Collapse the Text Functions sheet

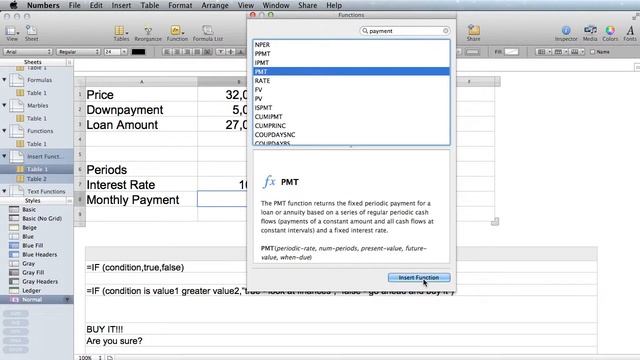[x=4, y=191]
